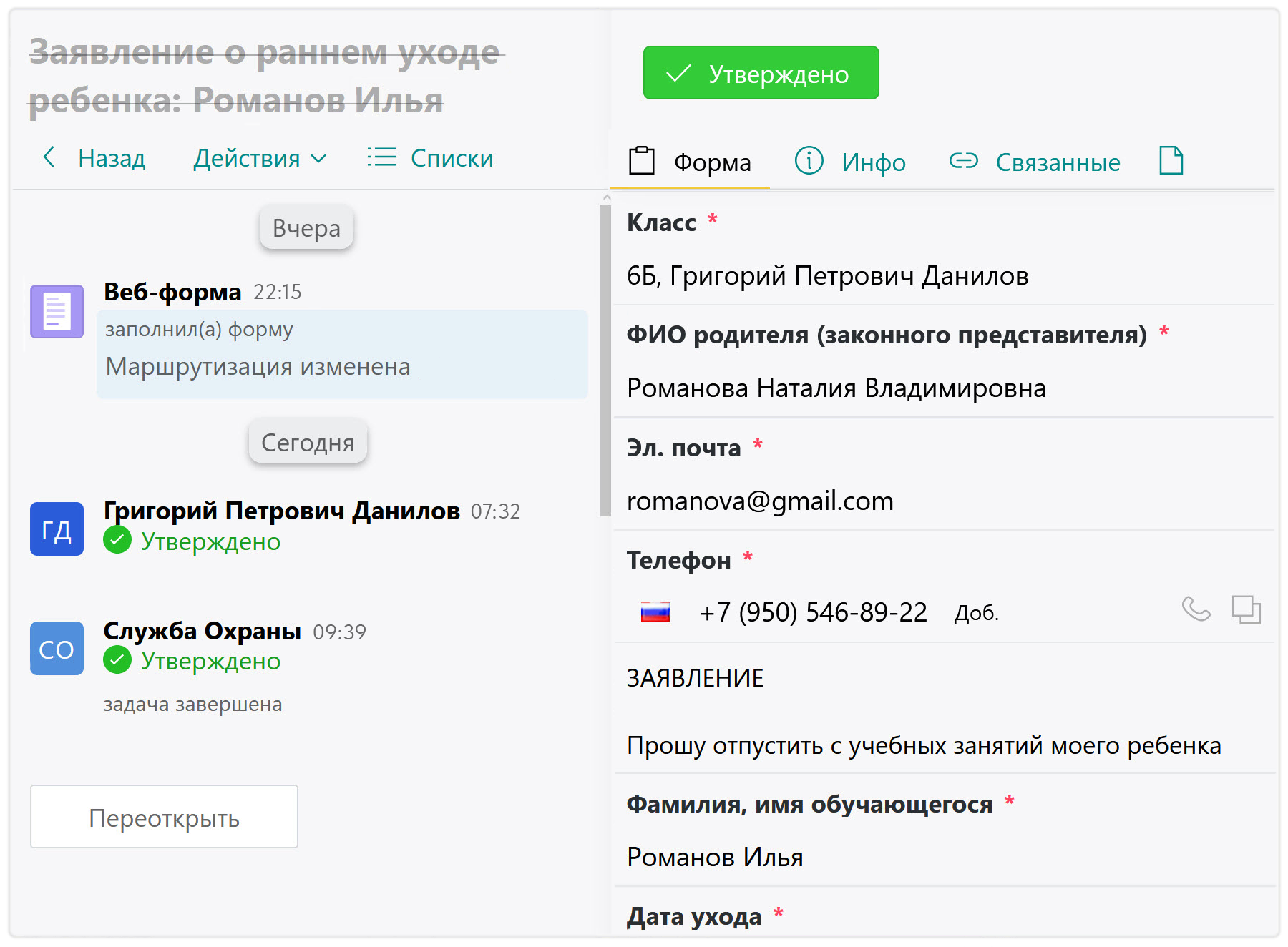Click the Назад back arrow icon

pyautogui.click(x=49, y=157)
